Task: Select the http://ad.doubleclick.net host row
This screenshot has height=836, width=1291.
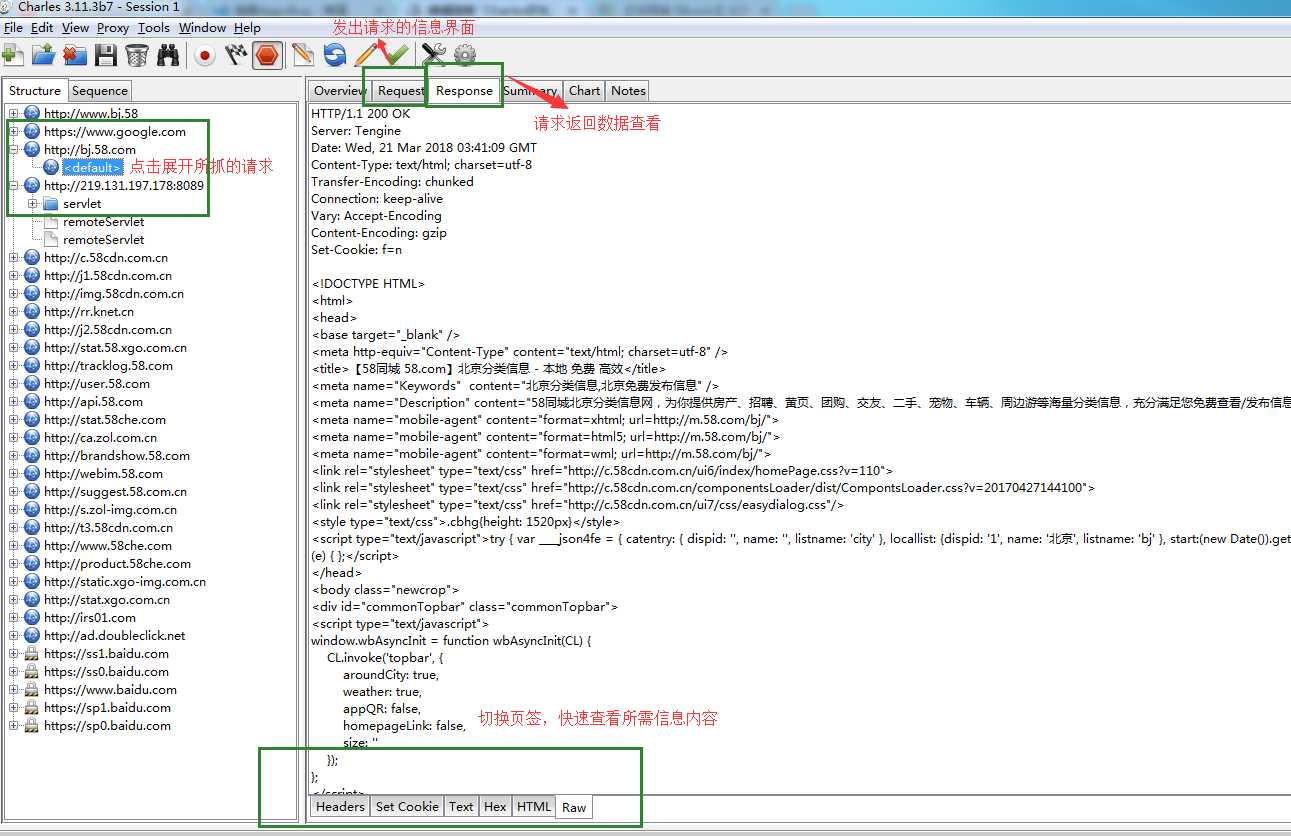Action: (115, 636)
